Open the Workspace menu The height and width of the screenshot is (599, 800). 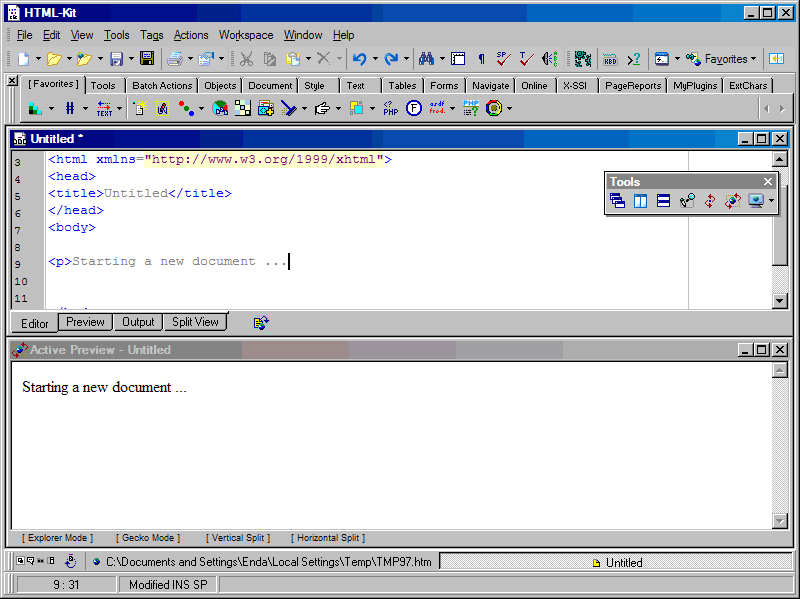[246, 35]
